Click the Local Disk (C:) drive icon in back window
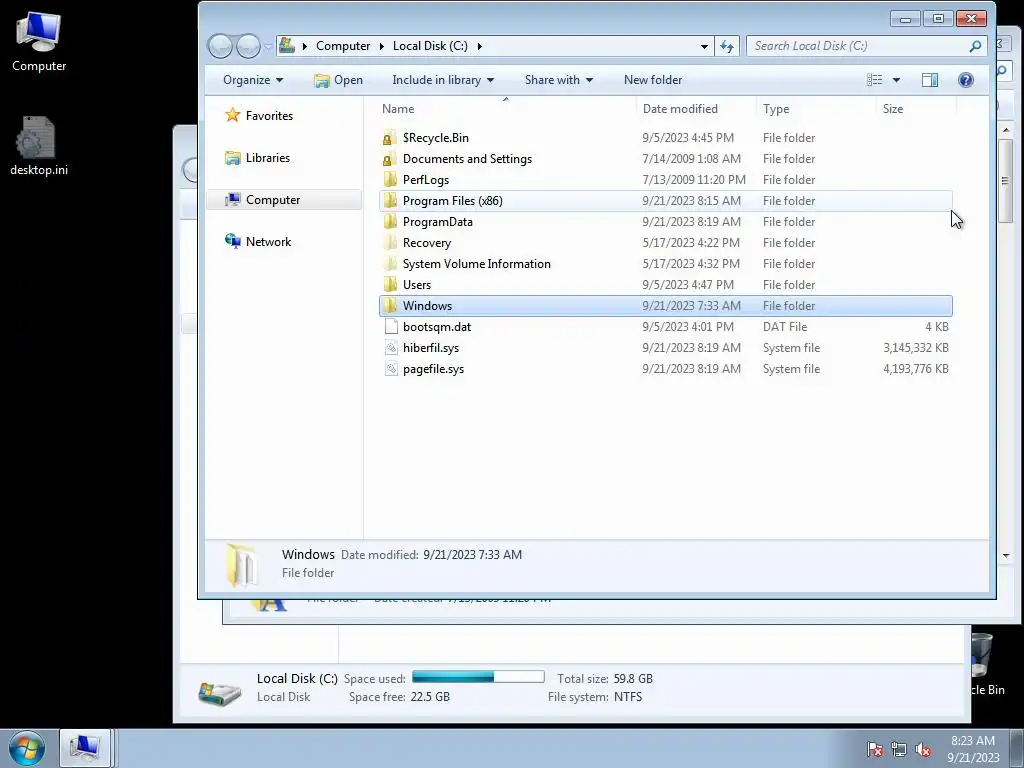This screenshot has width=1024, height=768. (x=219, y=693)
